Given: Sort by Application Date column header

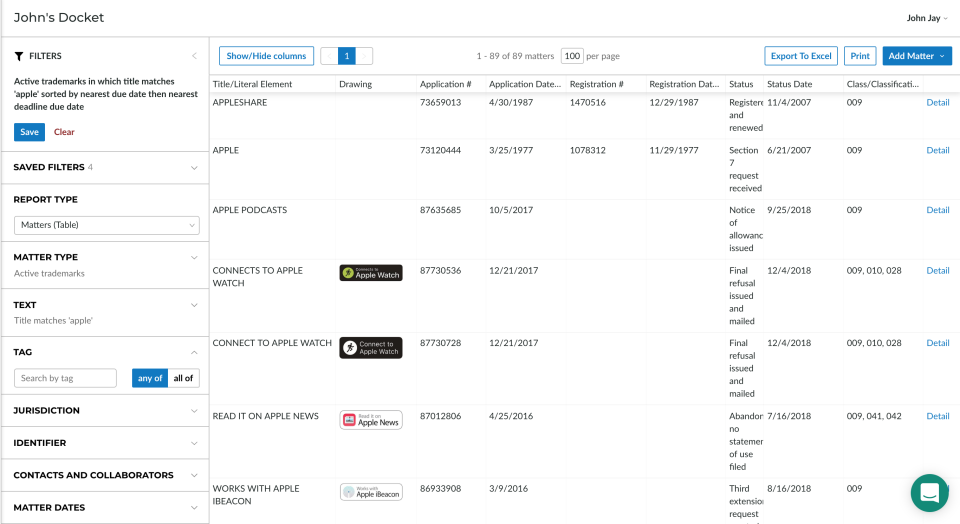Looking at the screenshot, I should tap(525, 84).
